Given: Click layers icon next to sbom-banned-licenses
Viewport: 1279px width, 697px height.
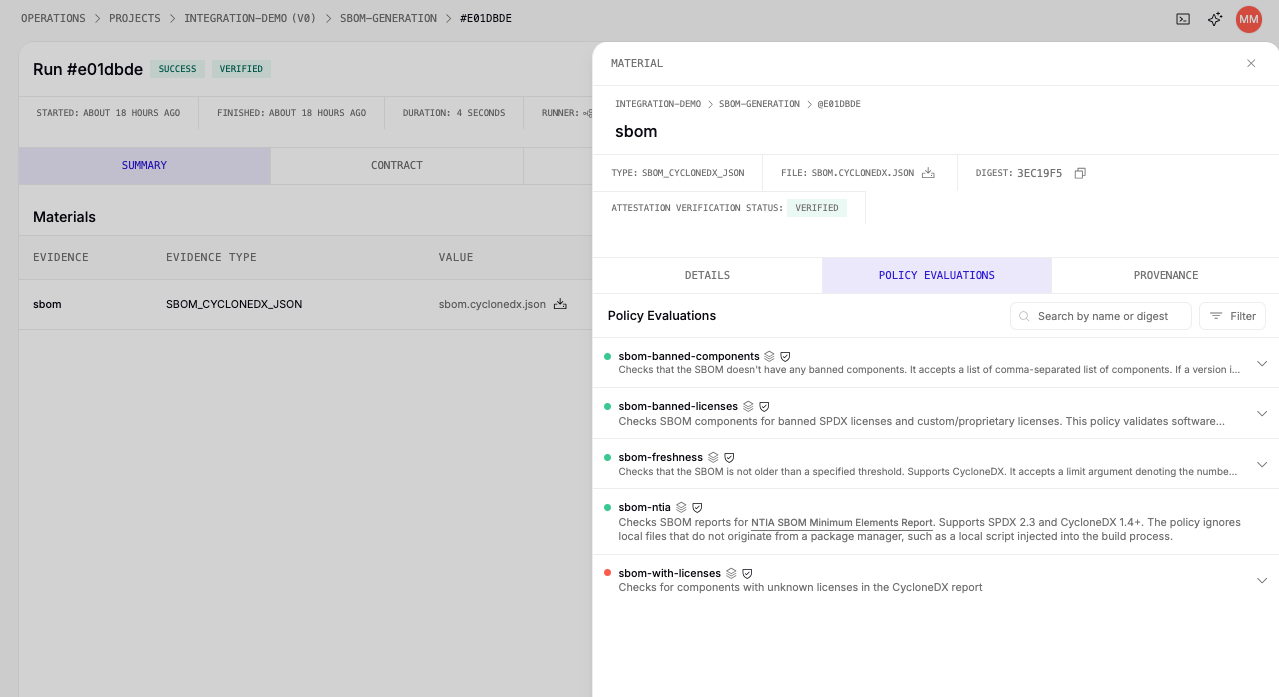Looking at the screenshot, I should pos(748,406).
